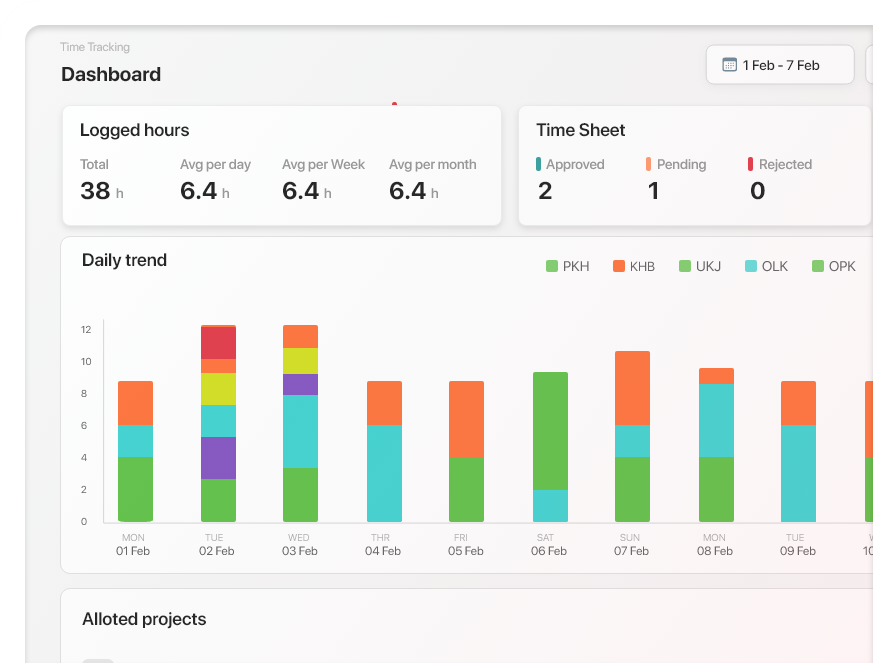Viewport: 873px width, 663px height.
Task: Click the Approved teal status marker
Action: [x=538, y=164]
